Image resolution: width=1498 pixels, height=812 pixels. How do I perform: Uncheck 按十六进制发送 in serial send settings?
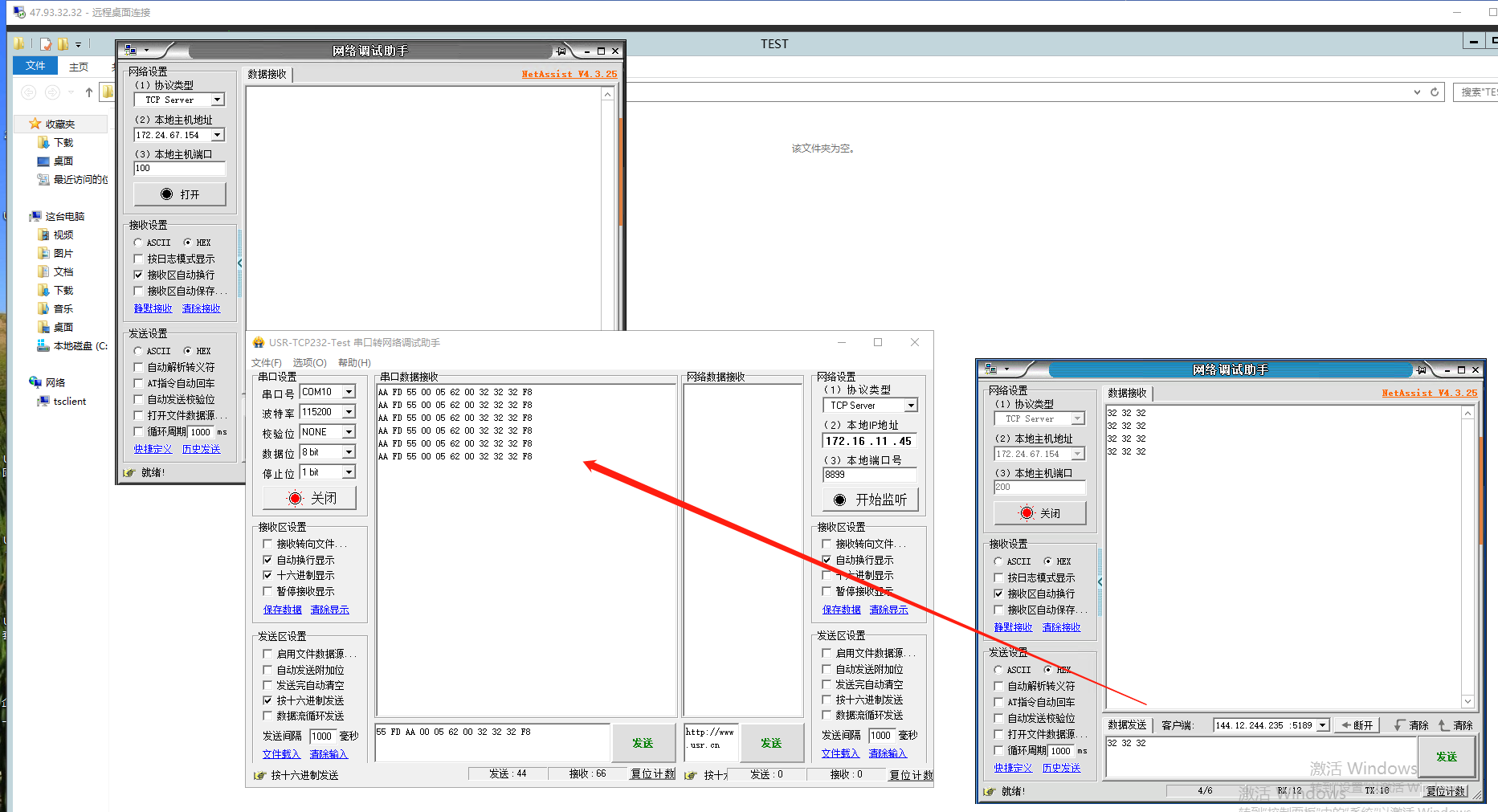(268, 700)
